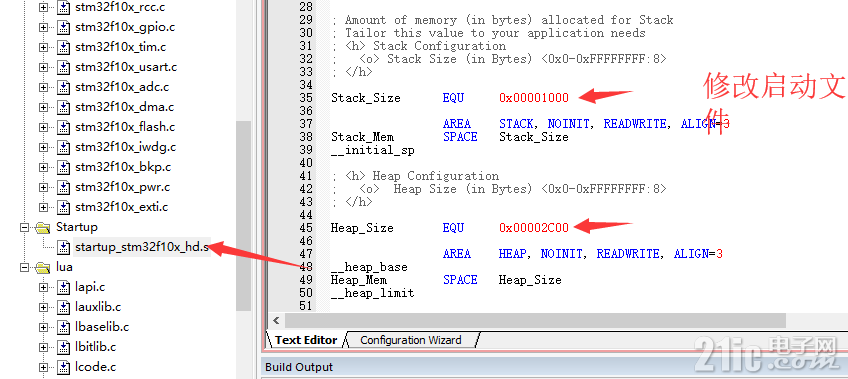Select the stm32f10x_exti.c file name

[122, 208]
